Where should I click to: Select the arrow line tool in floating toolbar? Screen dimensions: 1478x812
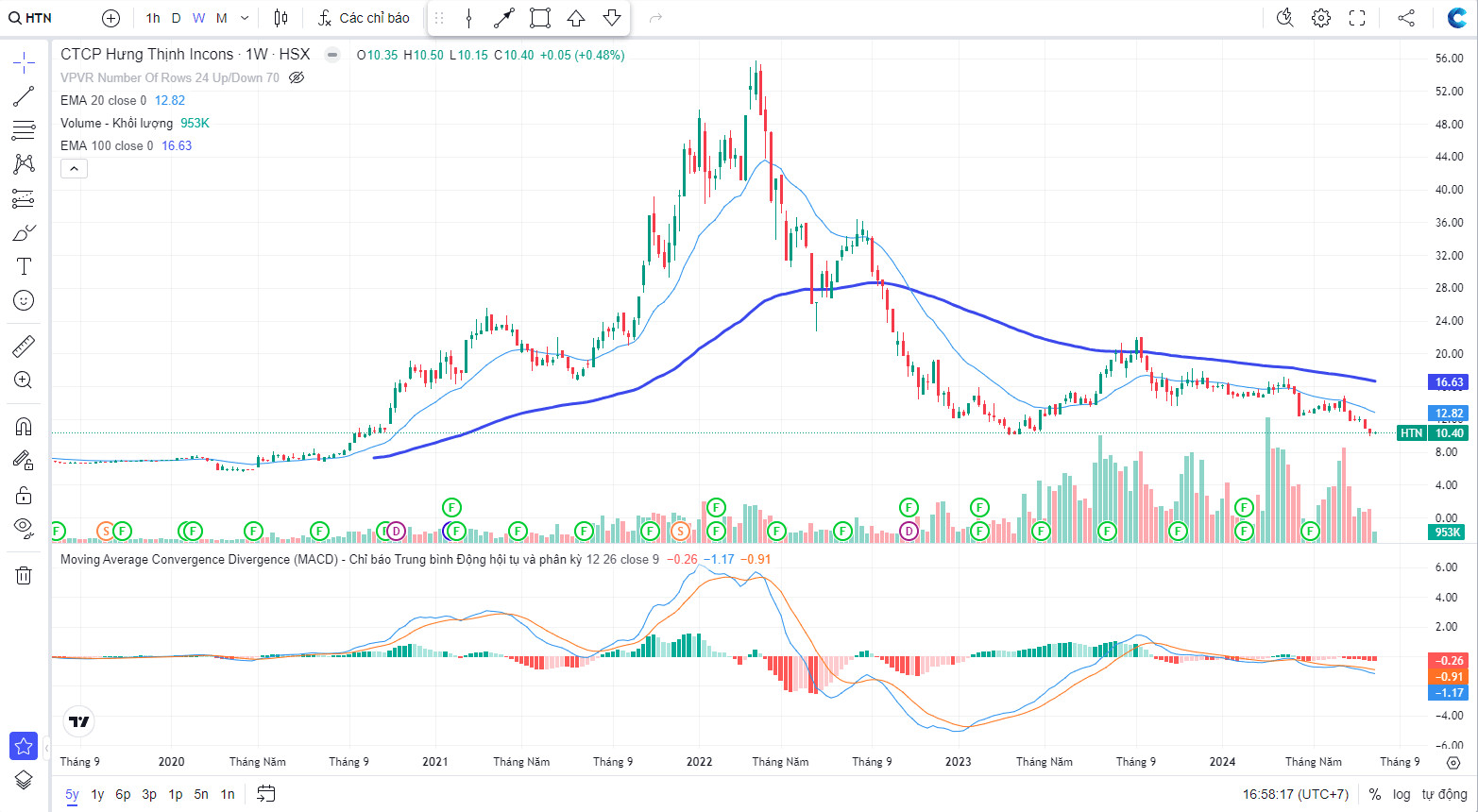tap(504, 18)
